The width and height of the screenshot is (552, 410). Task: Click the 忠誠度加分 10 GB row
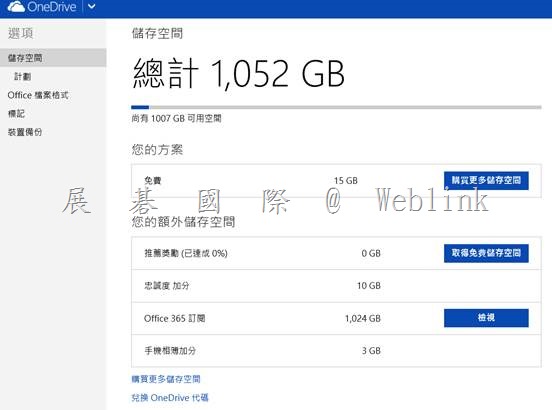tap(336, 286)
